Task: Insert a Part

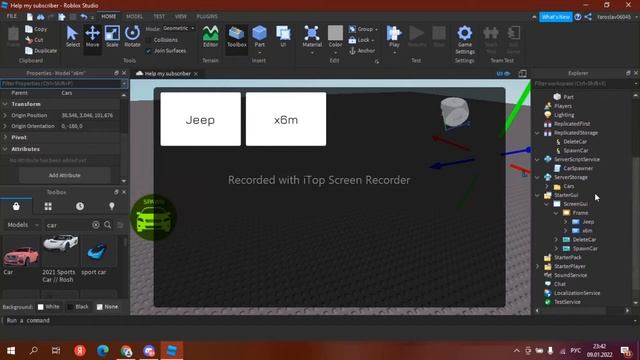Action: [260, 36]
